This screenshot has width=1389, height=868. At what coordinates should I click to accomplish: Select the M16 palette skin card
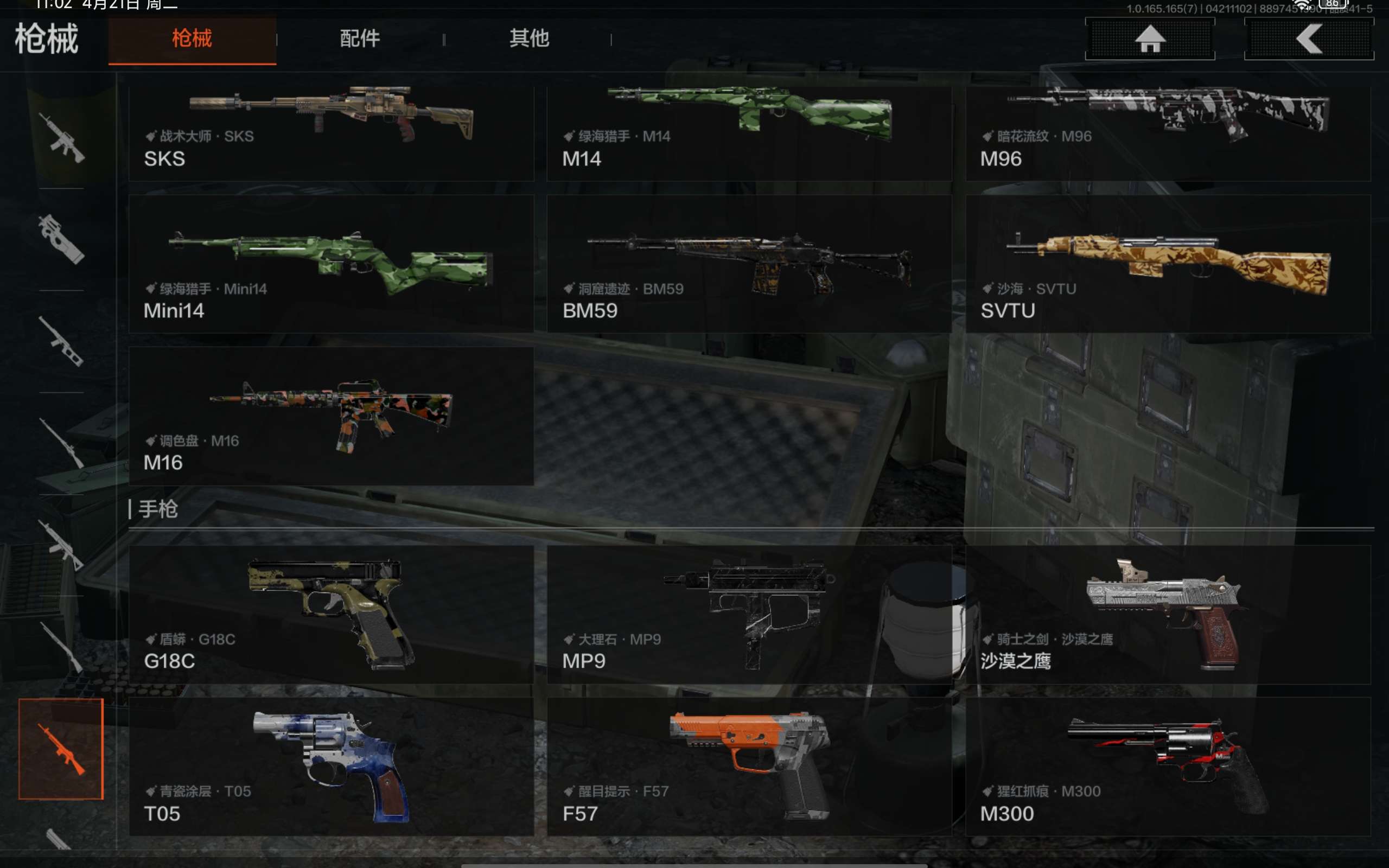coord(331,416)
